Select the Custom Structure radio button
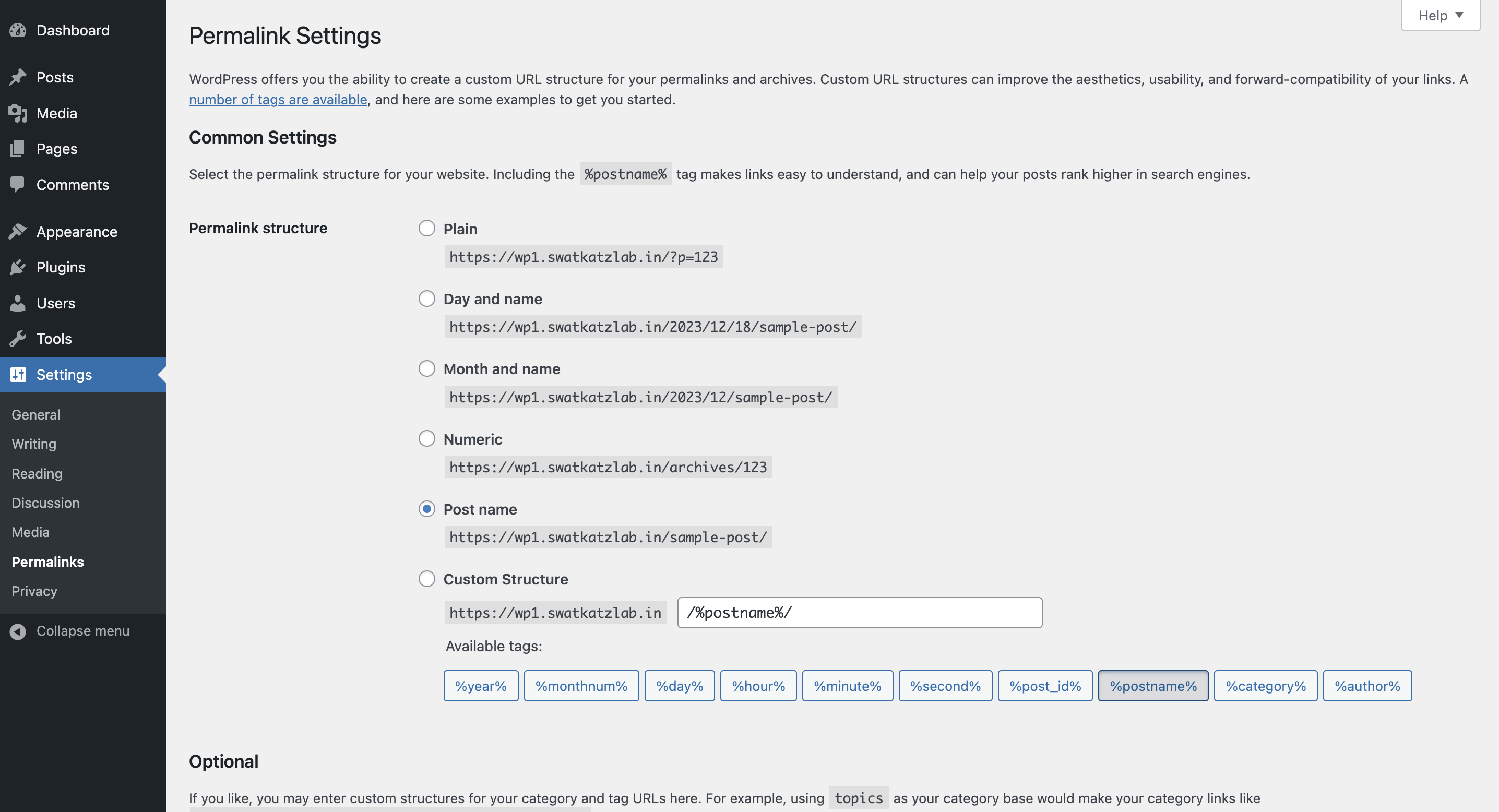Image resolution: width=1499 pixels, height=812 pixels. tap(426, 579)
